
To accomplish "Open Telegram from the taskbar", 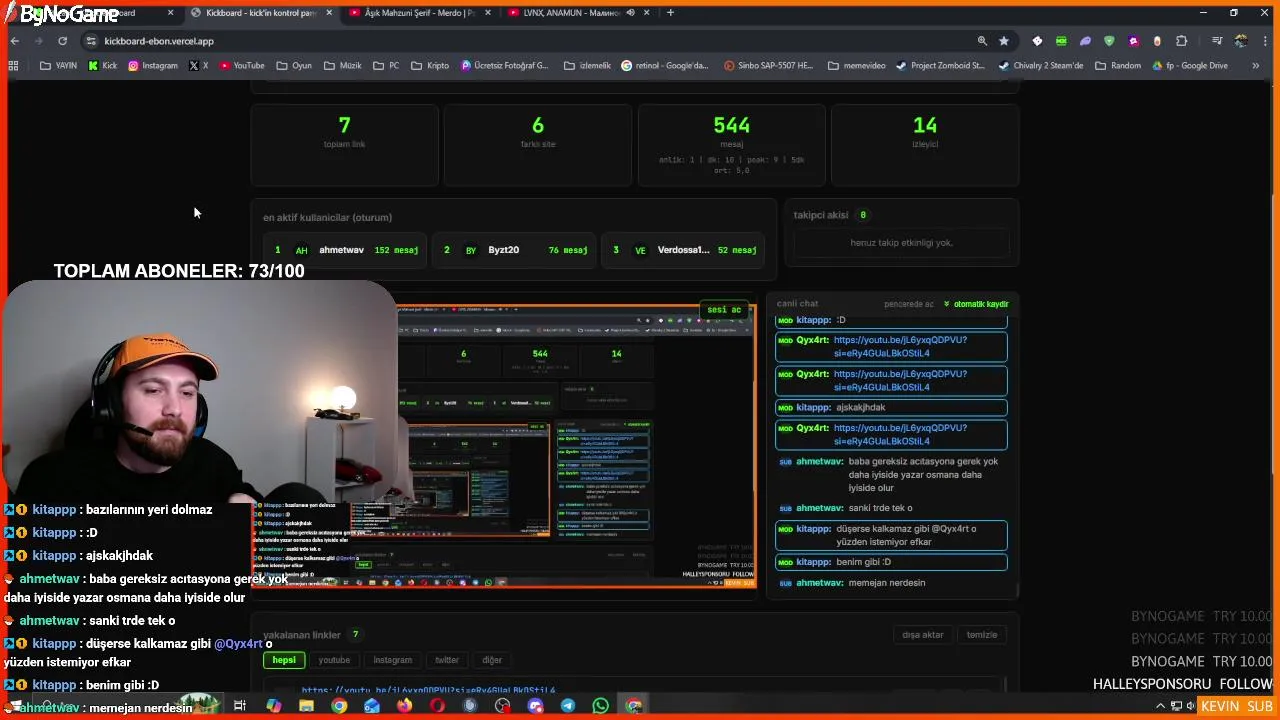I will pos(568,706).
